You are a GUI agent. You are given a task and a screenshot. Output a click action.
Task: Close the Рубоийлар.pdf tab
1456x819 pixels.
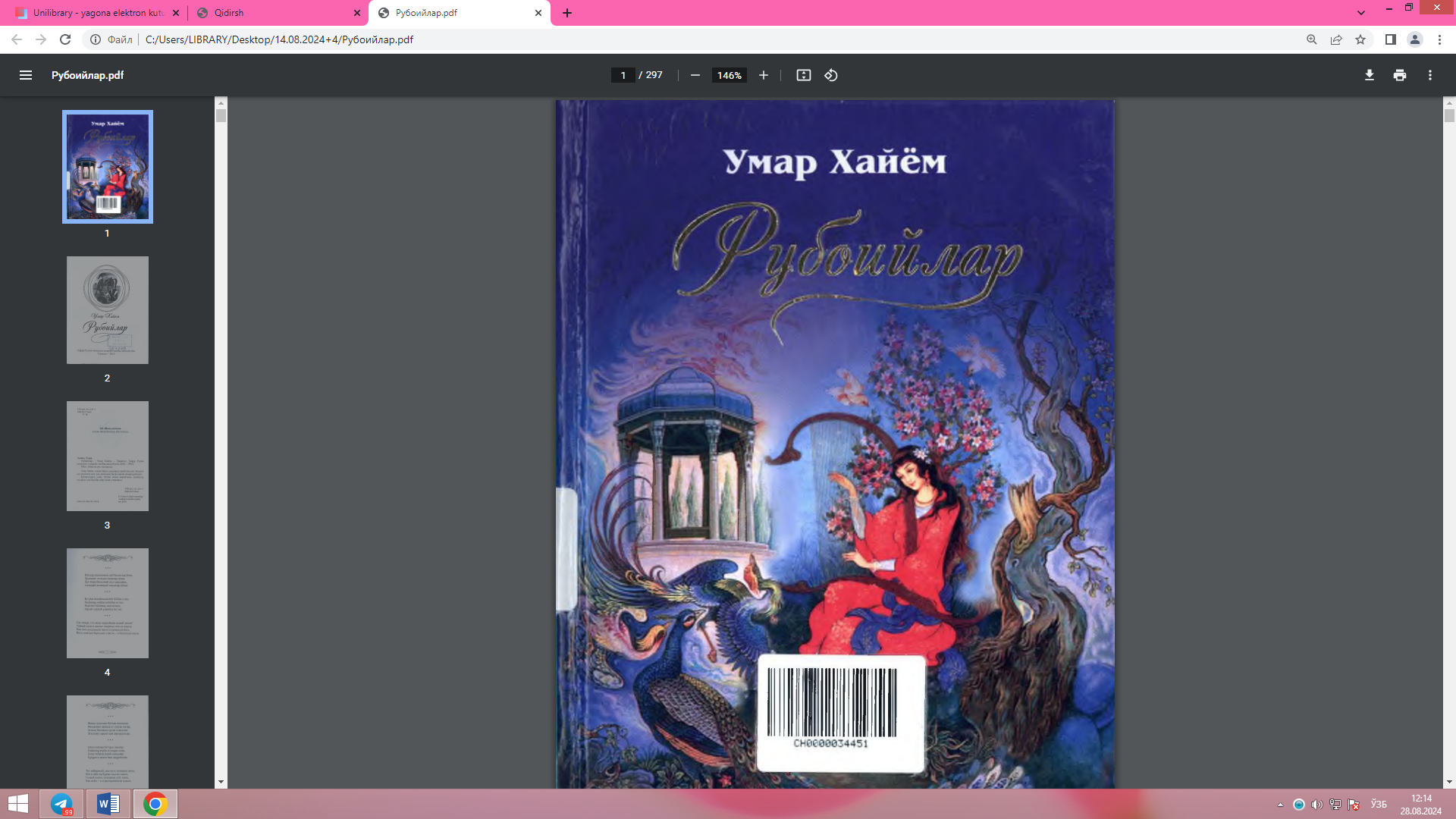pyautogui.click(x=538, y=13)
